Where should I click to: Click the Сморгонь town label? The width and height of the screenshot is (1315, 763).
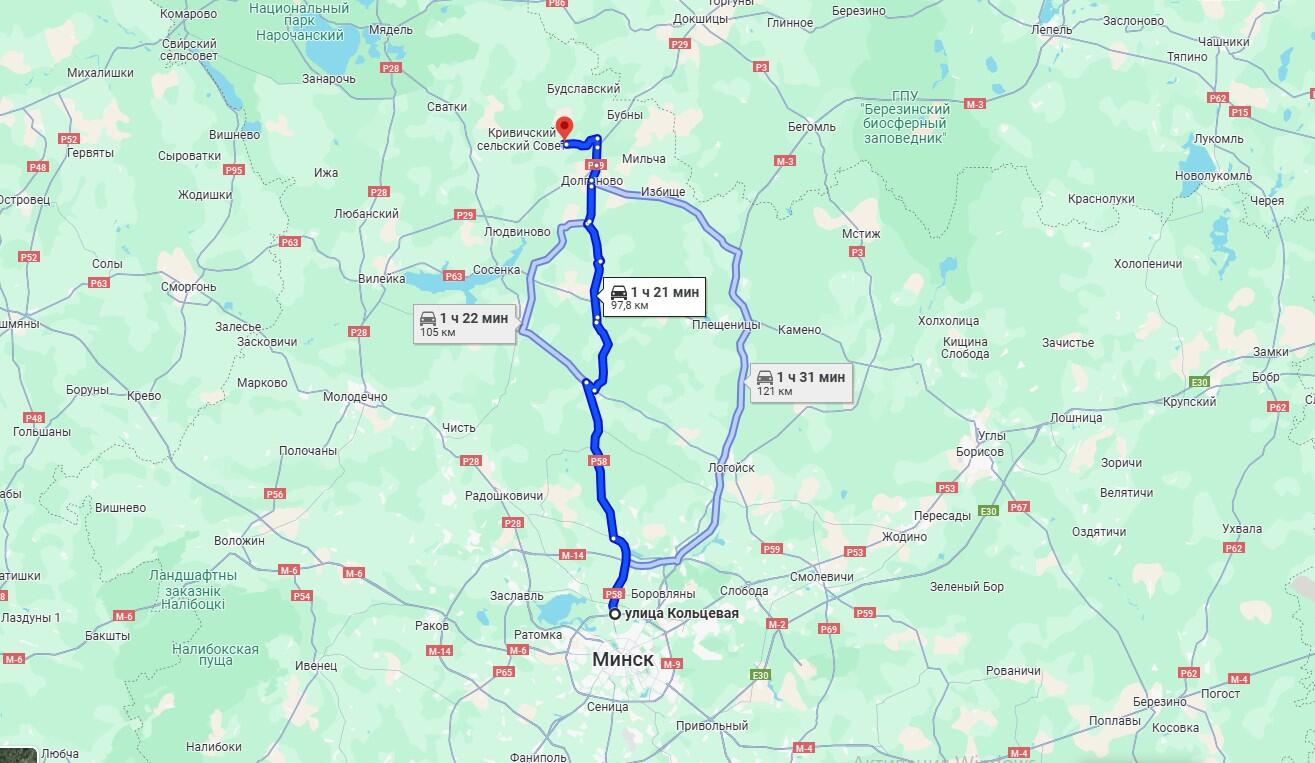pos(187,287)
